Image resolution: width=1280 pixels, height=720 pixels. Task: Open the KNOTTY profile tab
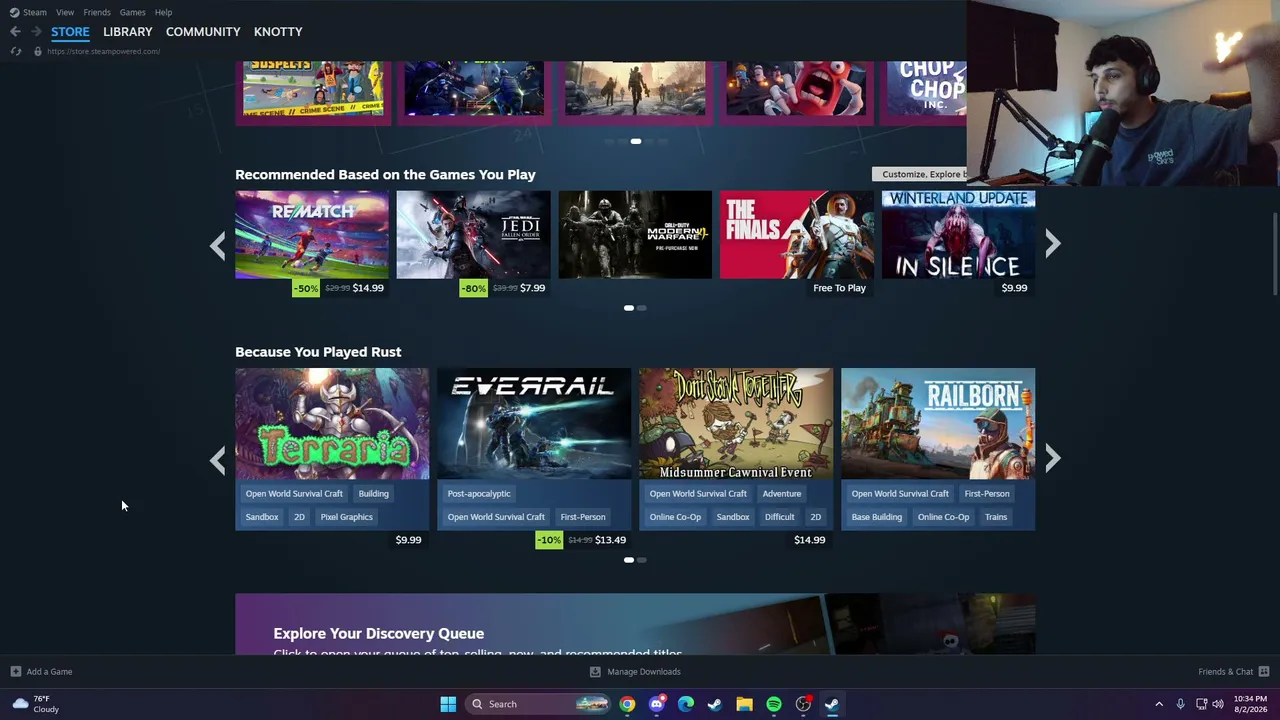pyautogui.click(x=278, y=32)
